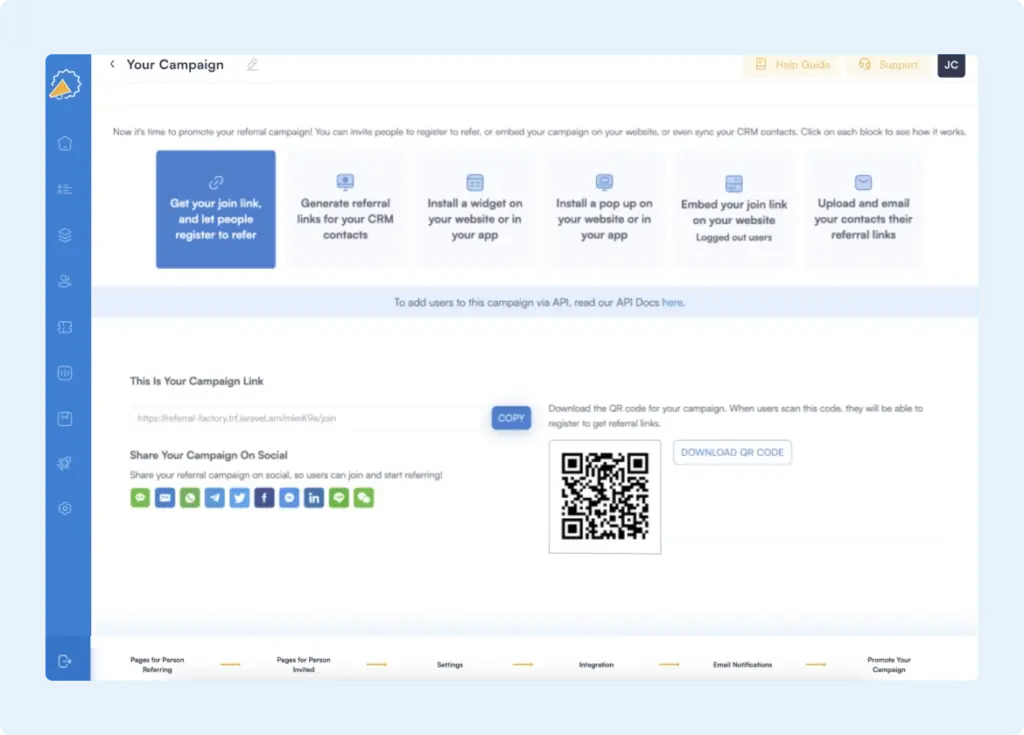Click the home icon in the sidebar
1024x735 pixels.
(65, 143)
